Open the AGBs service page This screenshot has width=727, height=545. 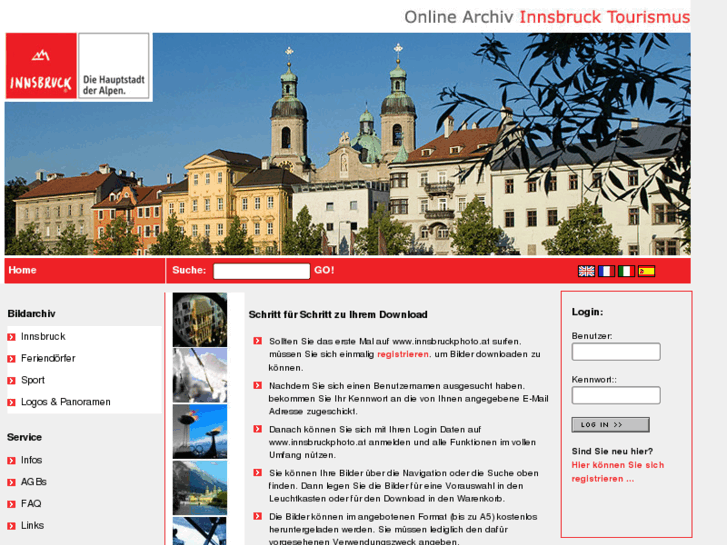(x=34, y=482)
